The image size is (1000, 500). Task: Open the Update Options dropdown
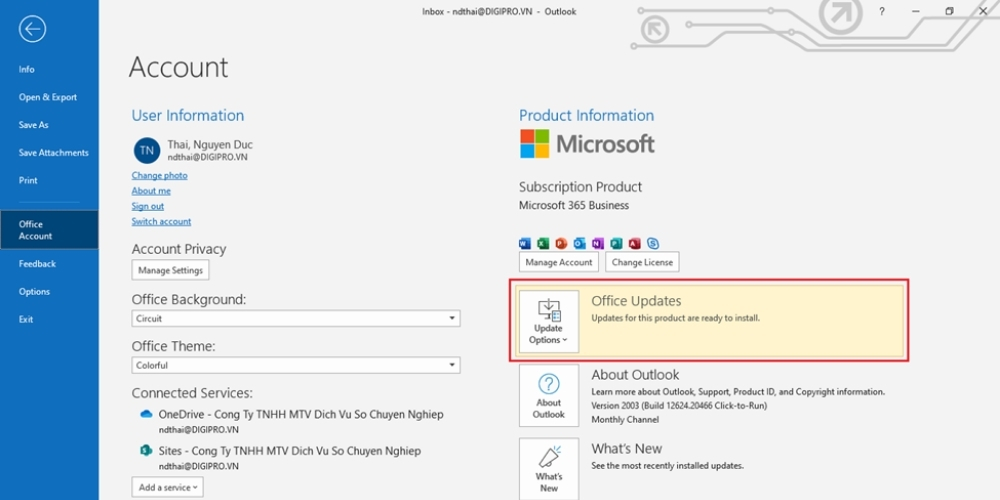tap(548, 321)
